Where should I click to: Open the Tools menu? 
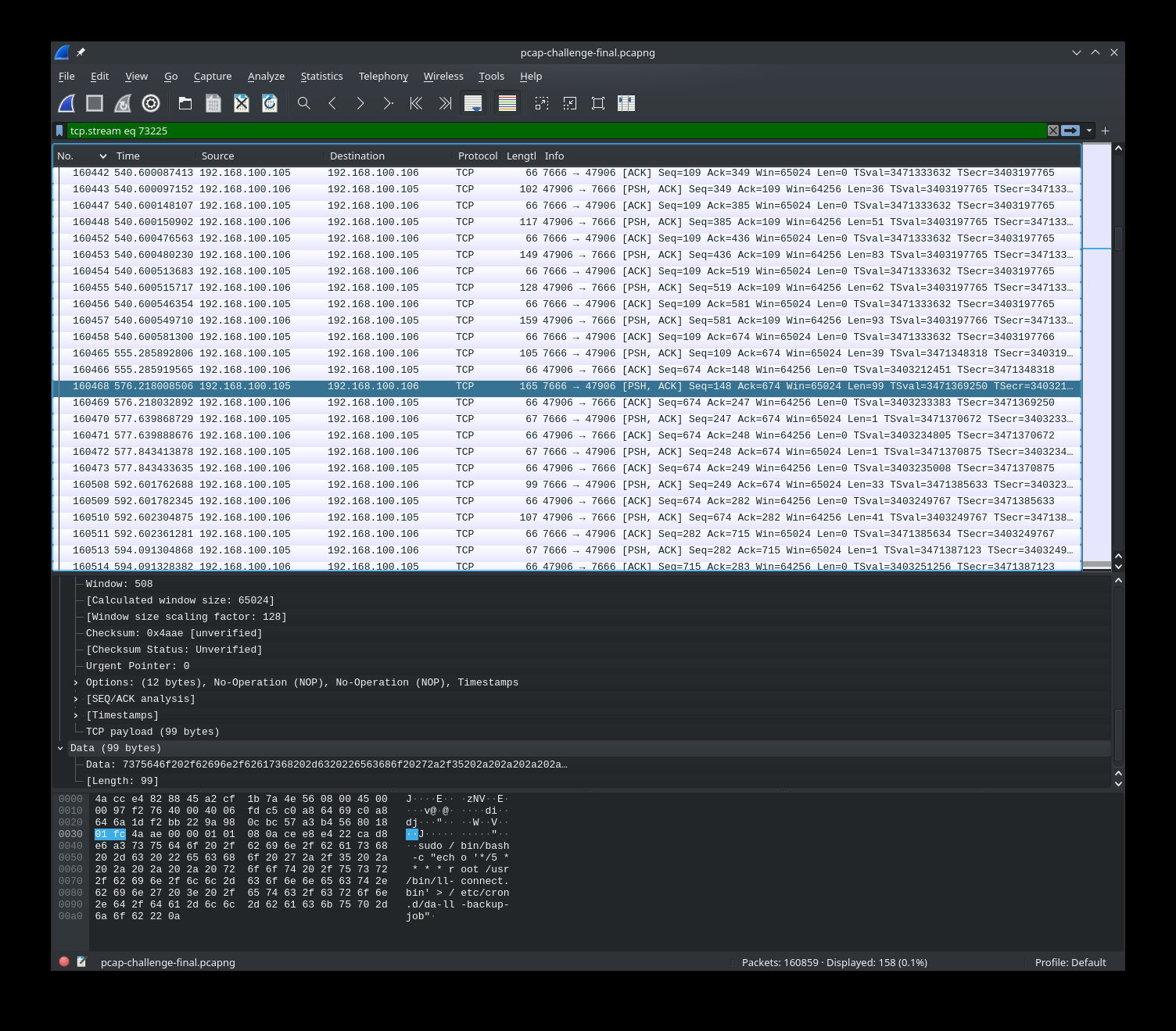pyautogui.click(x=491, y=76)
